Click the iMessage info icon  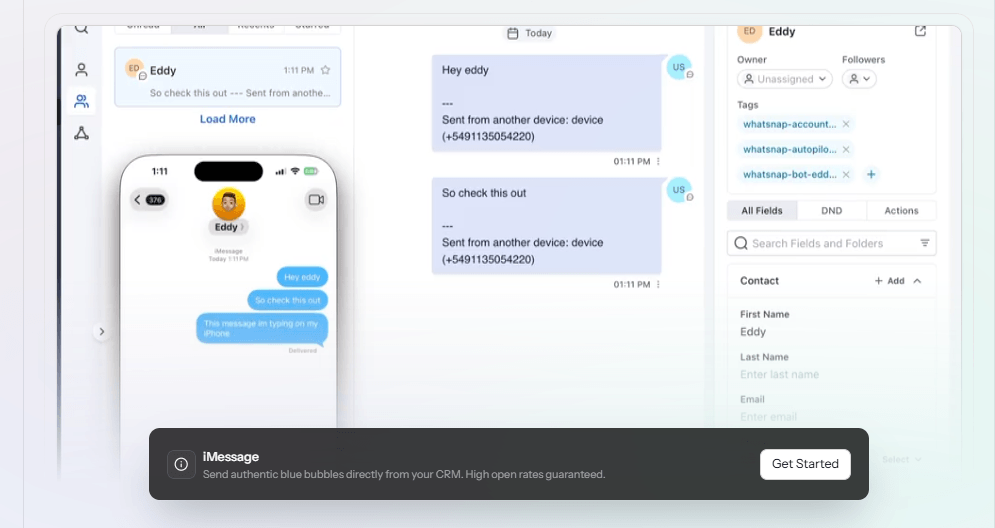coord(181,465)
